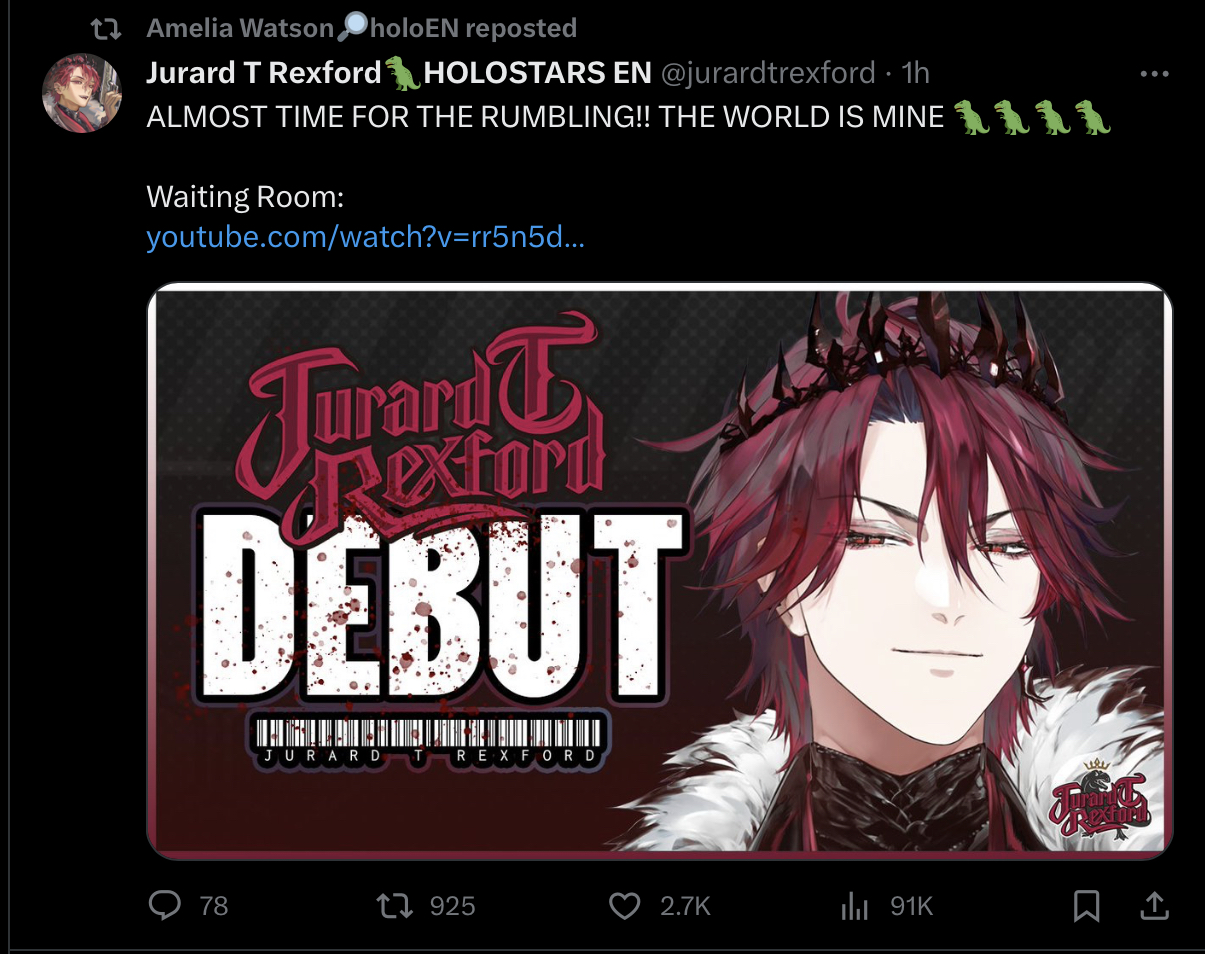The height and width of the screenshot is (954, 1205).
Task: Bookmark this tweet
Action: click(1086, 906)
